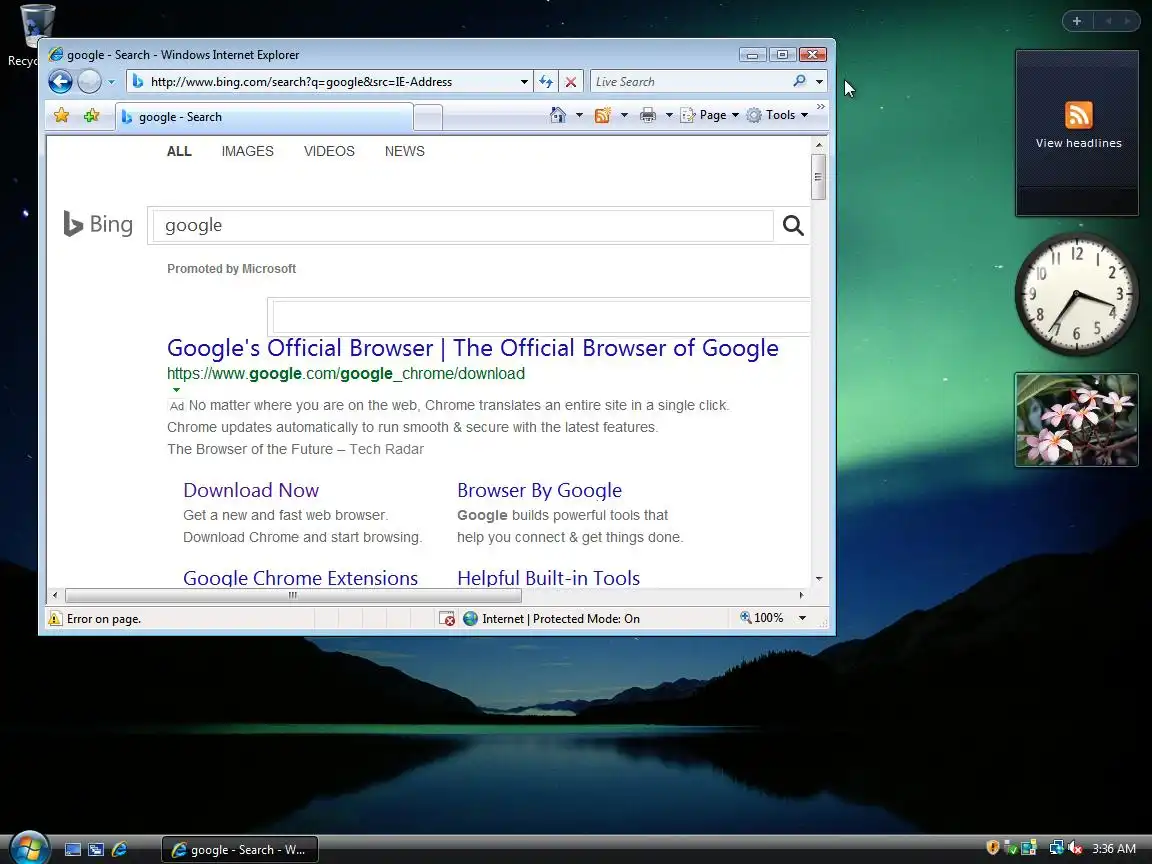The width and height of the screenshot is (1152, 864).
Task: Show more toolbar commands chevron
Action: click(821, 107)
